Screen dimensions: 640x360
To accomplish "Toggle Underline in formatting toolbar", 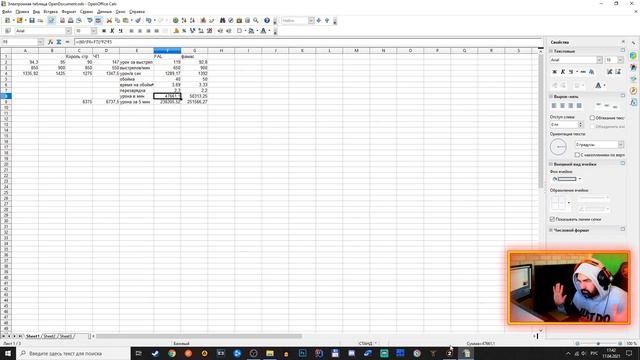I will pos(120,31).
